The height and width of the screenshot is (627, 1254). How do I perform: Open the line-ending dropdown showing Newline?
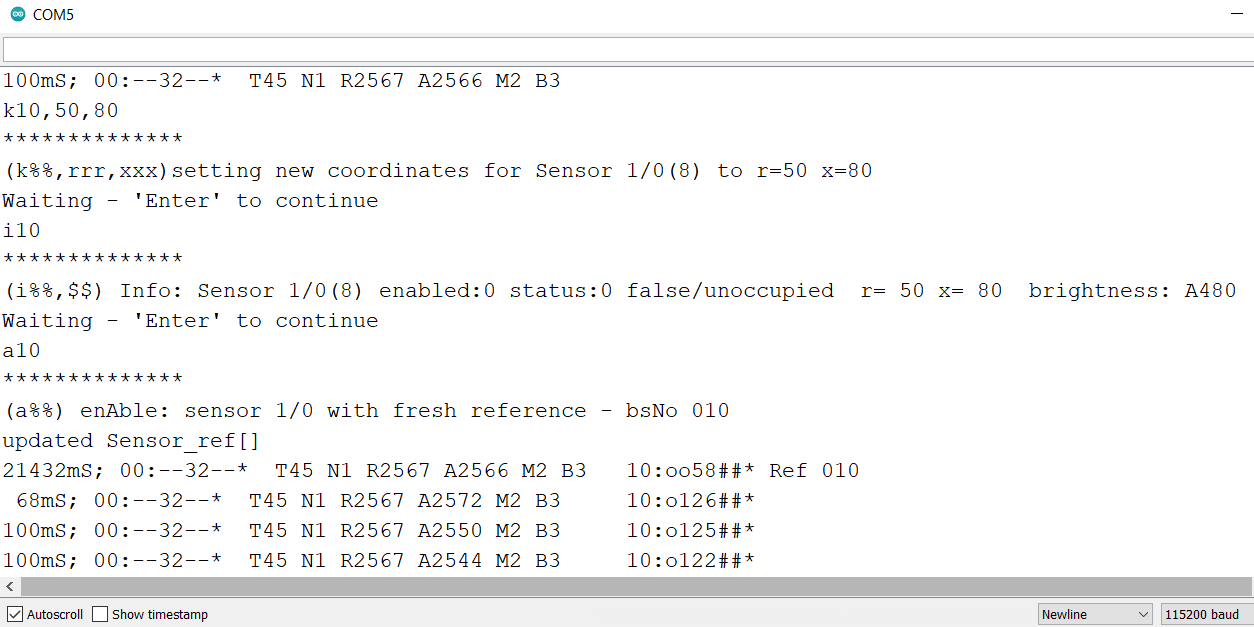click(1095, 613)
